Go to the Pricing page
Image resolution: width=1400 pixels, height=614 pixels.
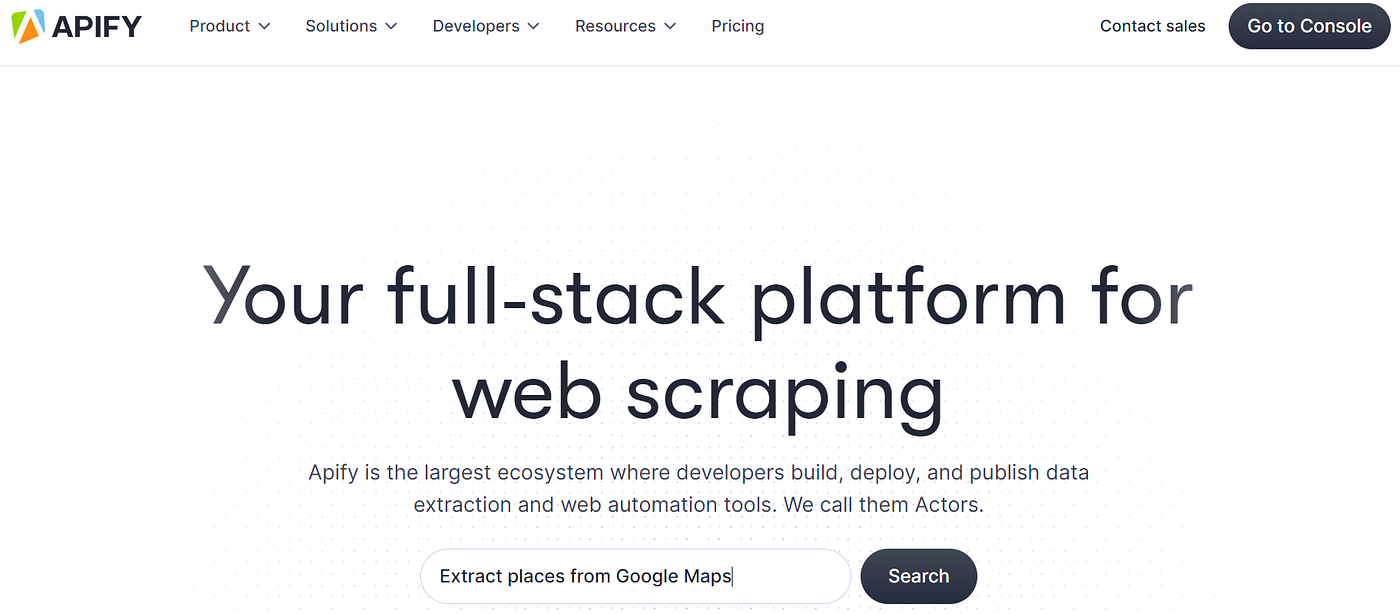coord(738,26)
